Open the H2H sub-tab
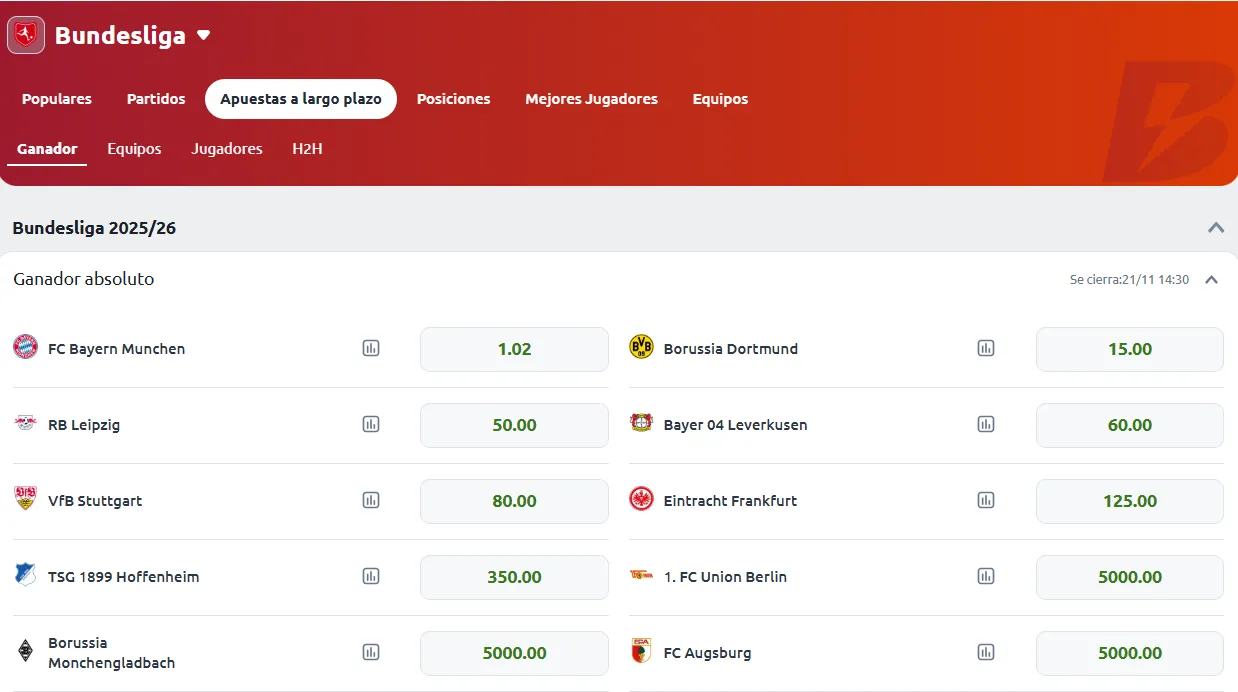This screenshot has width=1238, height=692. (307, 148)
